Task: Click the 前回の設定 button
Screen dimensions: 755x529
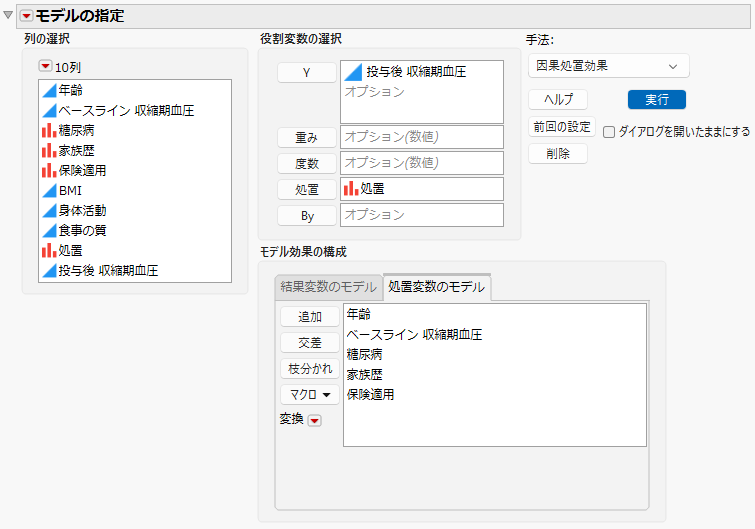Action: pyautogui.click(x=562, y=127)
